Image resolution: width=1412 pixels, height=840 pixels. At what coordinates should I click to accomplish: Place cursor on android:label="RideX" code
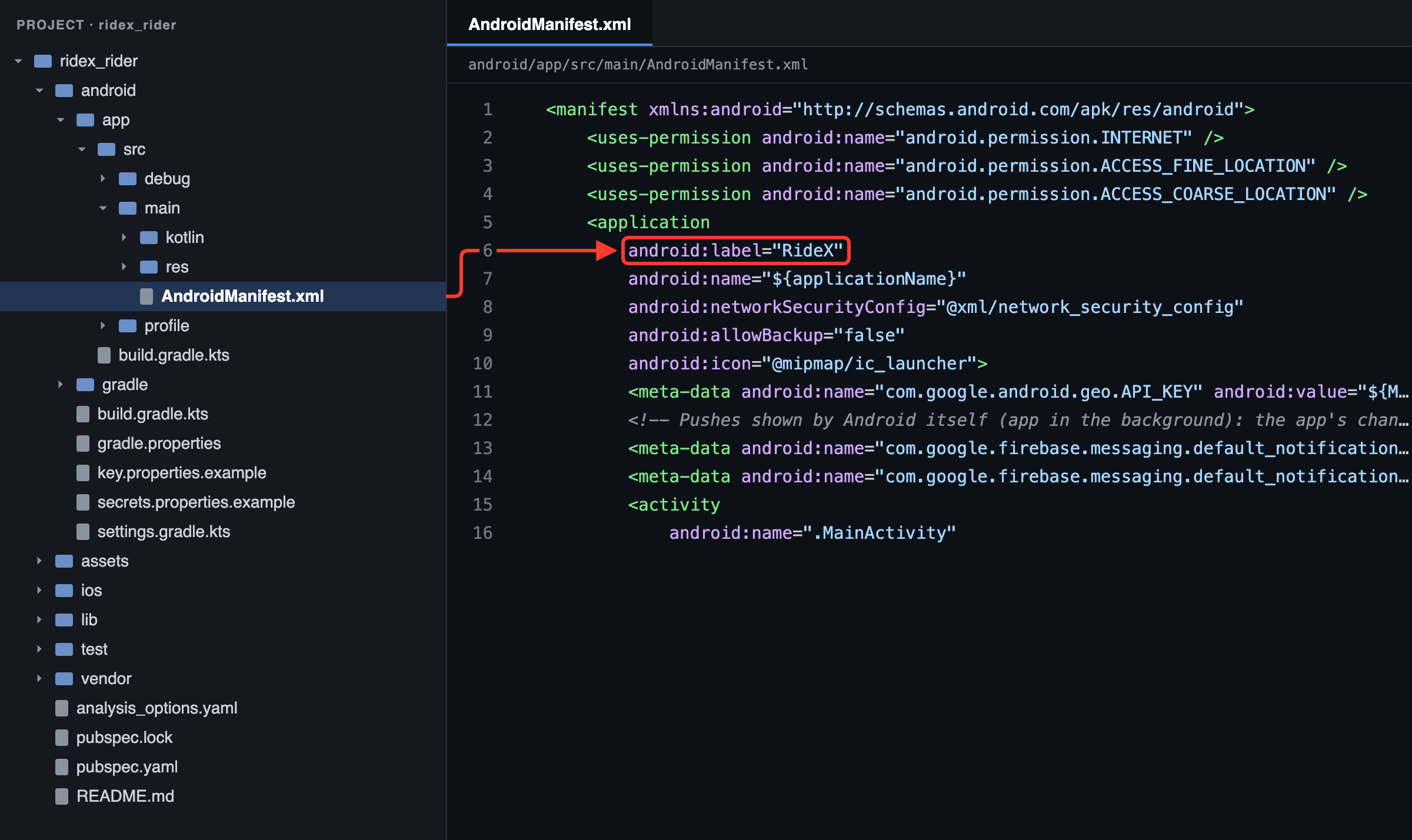735,251
